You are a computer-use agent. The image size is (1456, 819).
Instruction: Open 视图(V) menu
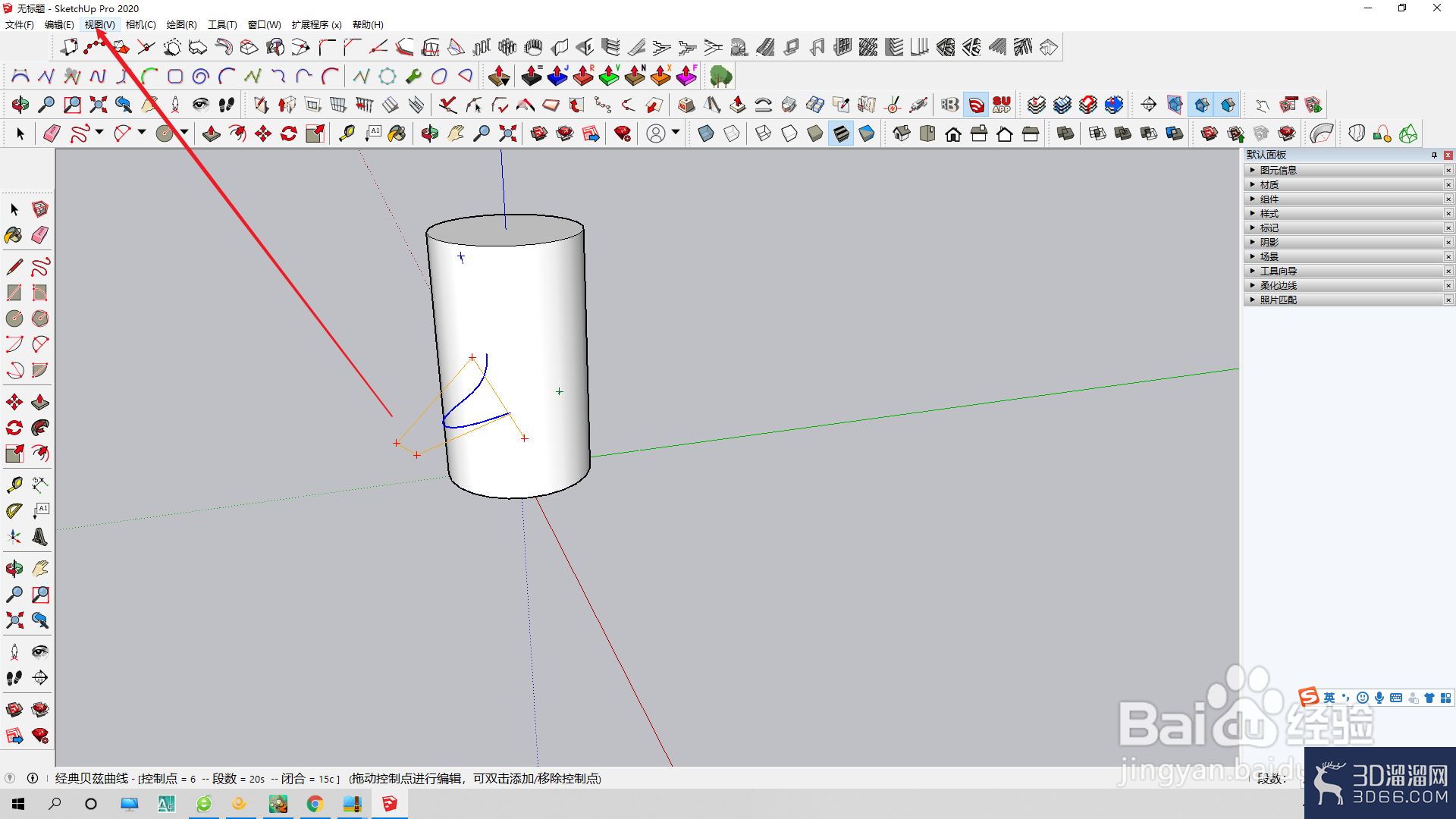[99, 24]
